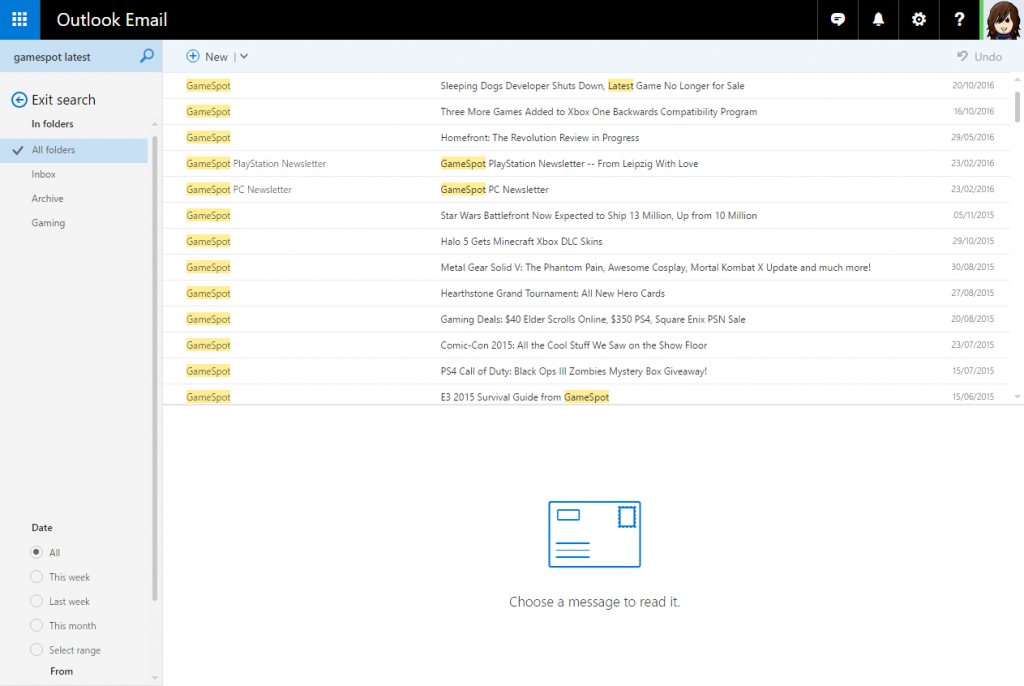Open PlayStation Newsletter From Leipzig With Love email
This screenshot has width=1024, height=686.
569,163
